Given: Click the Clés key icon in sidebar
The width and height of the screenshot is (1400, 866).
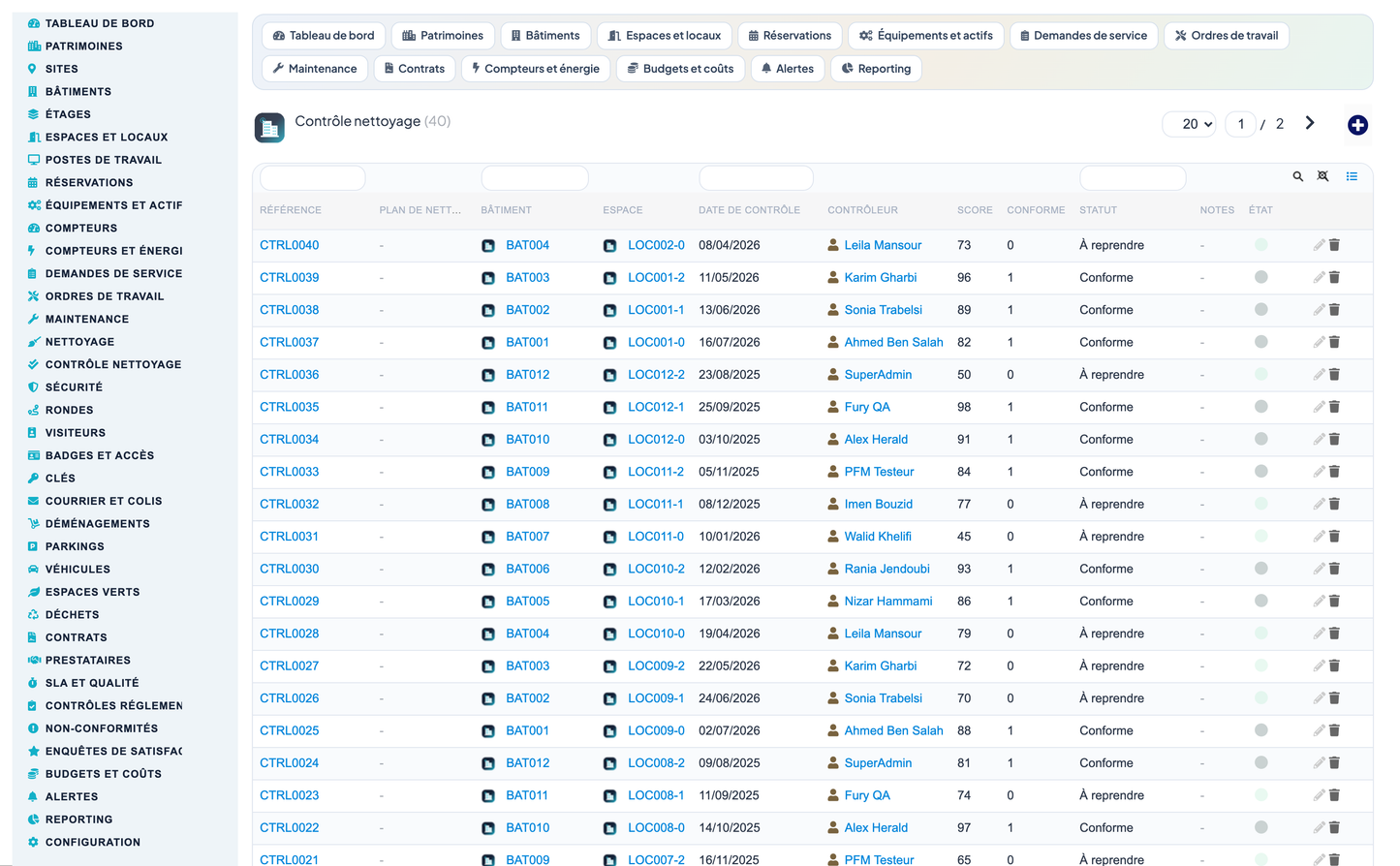Looking at the screenshot, I should coord(33,478).
